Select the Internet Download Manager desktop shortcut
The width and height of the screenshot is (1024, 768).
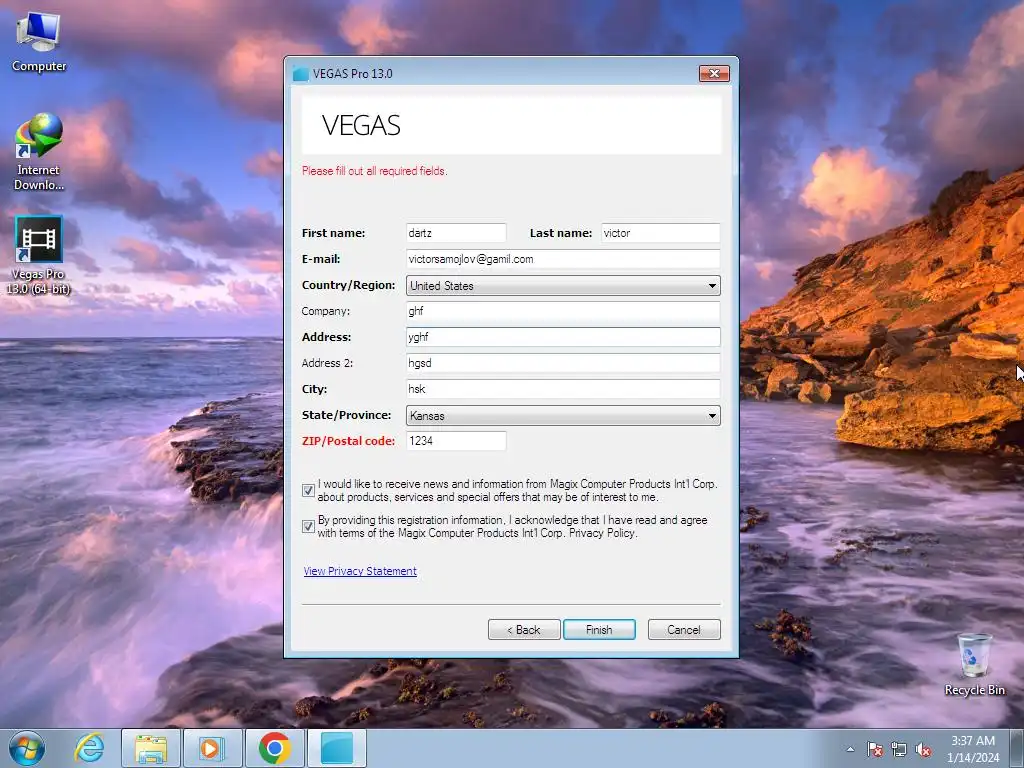pyautogui.click(x=39, y=152)
